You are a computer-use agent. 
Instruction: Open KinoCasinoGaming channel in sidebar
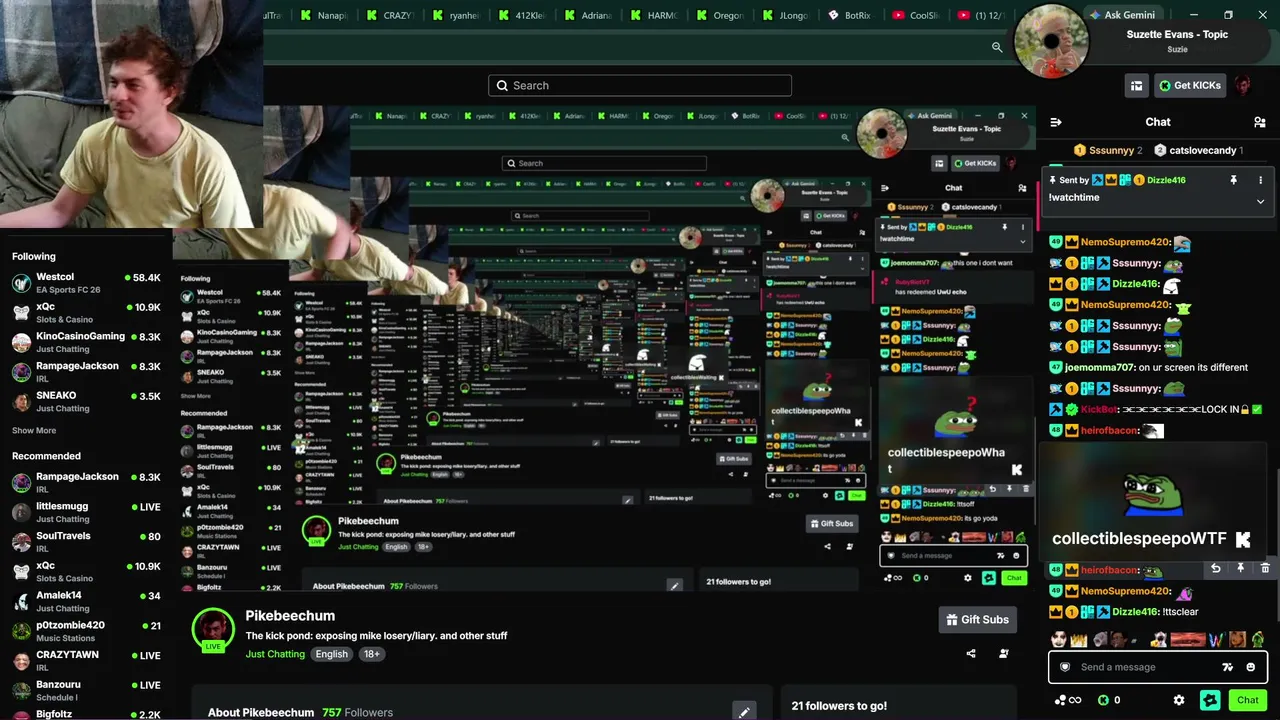point(86,342)
